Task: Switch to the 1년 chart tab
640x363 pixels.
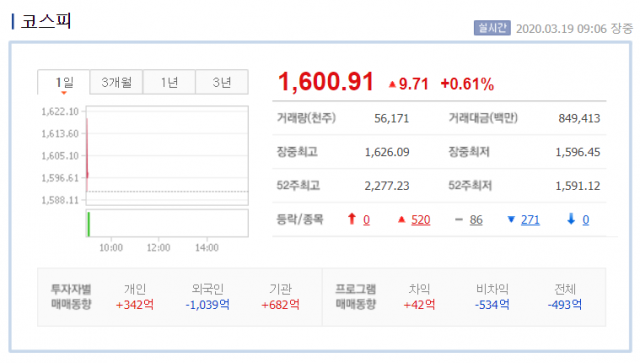Action: coord(169,82)
